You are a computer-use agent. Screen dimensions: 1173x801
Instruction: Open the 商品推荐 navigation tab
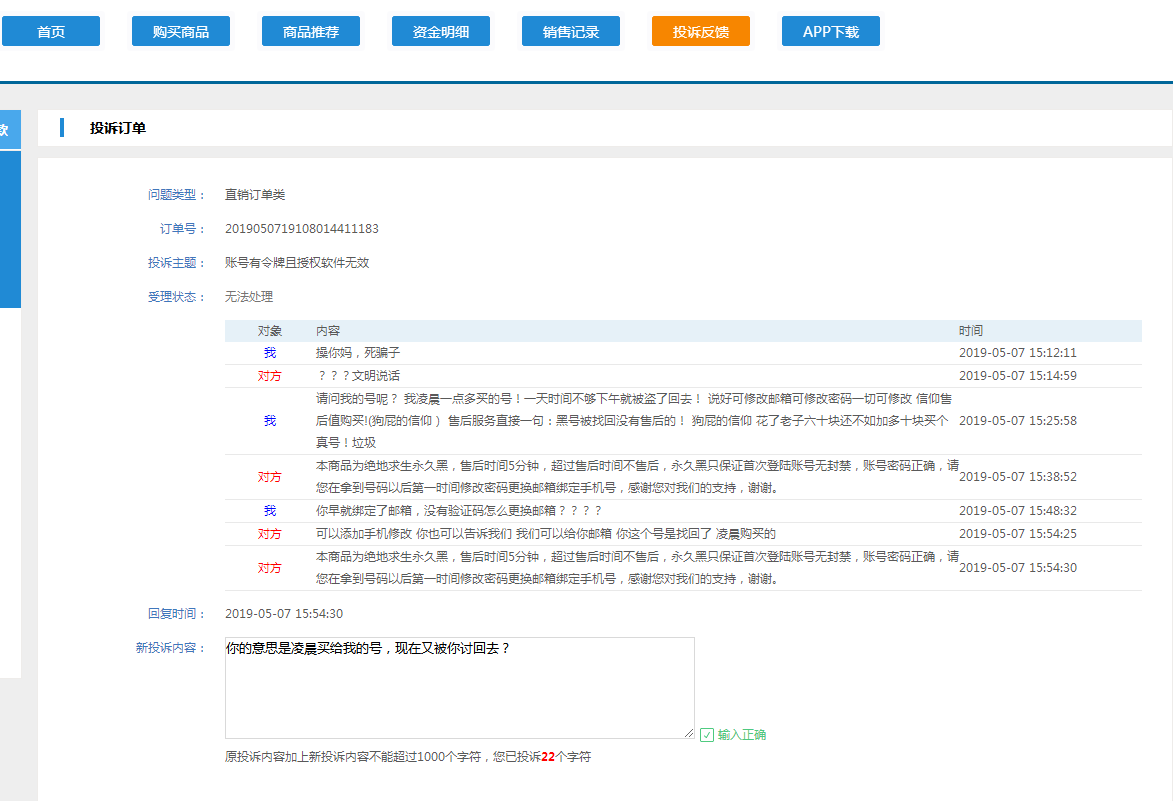310,31
